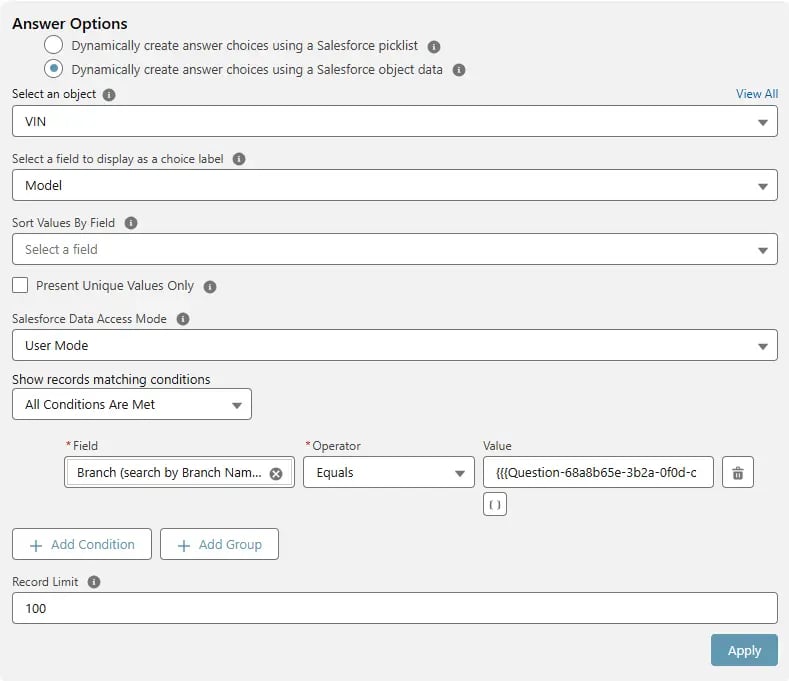The width and height of the screenshot is (789, 681).
Task: Open the VIN object dropdown
Action: [x=394, y=121]
